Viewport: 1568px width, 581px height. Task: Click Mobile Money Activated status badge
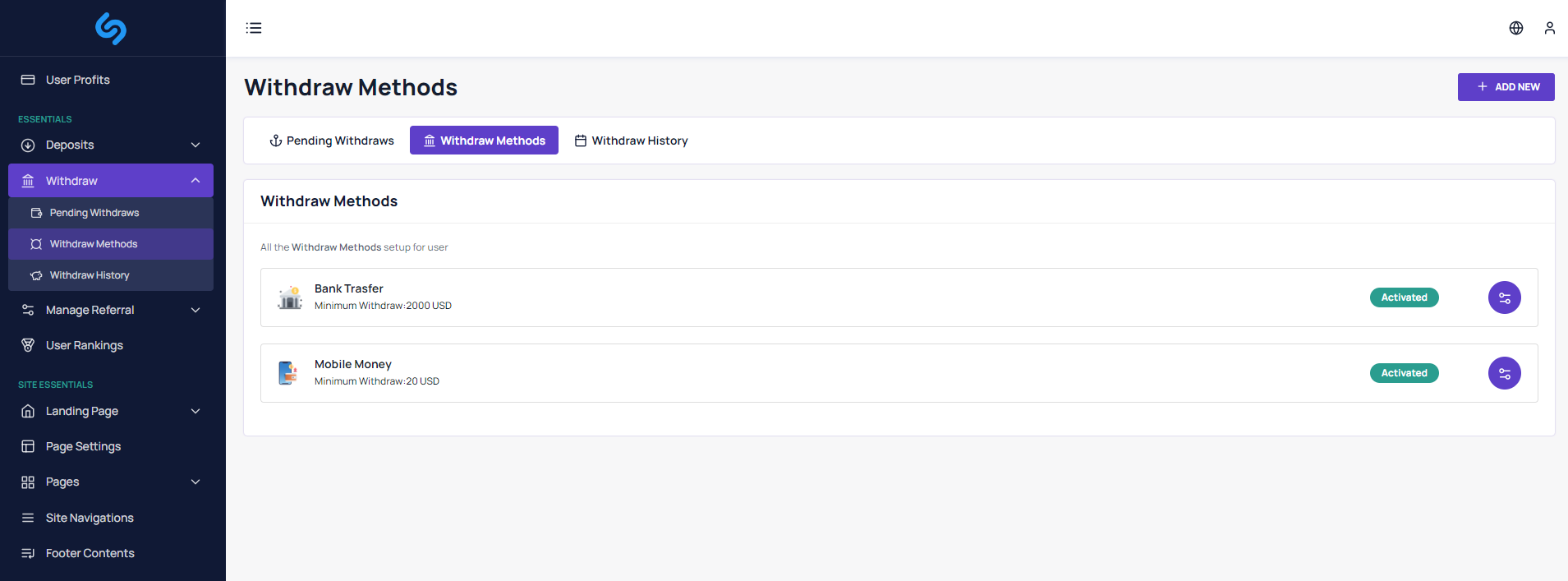1405,373
